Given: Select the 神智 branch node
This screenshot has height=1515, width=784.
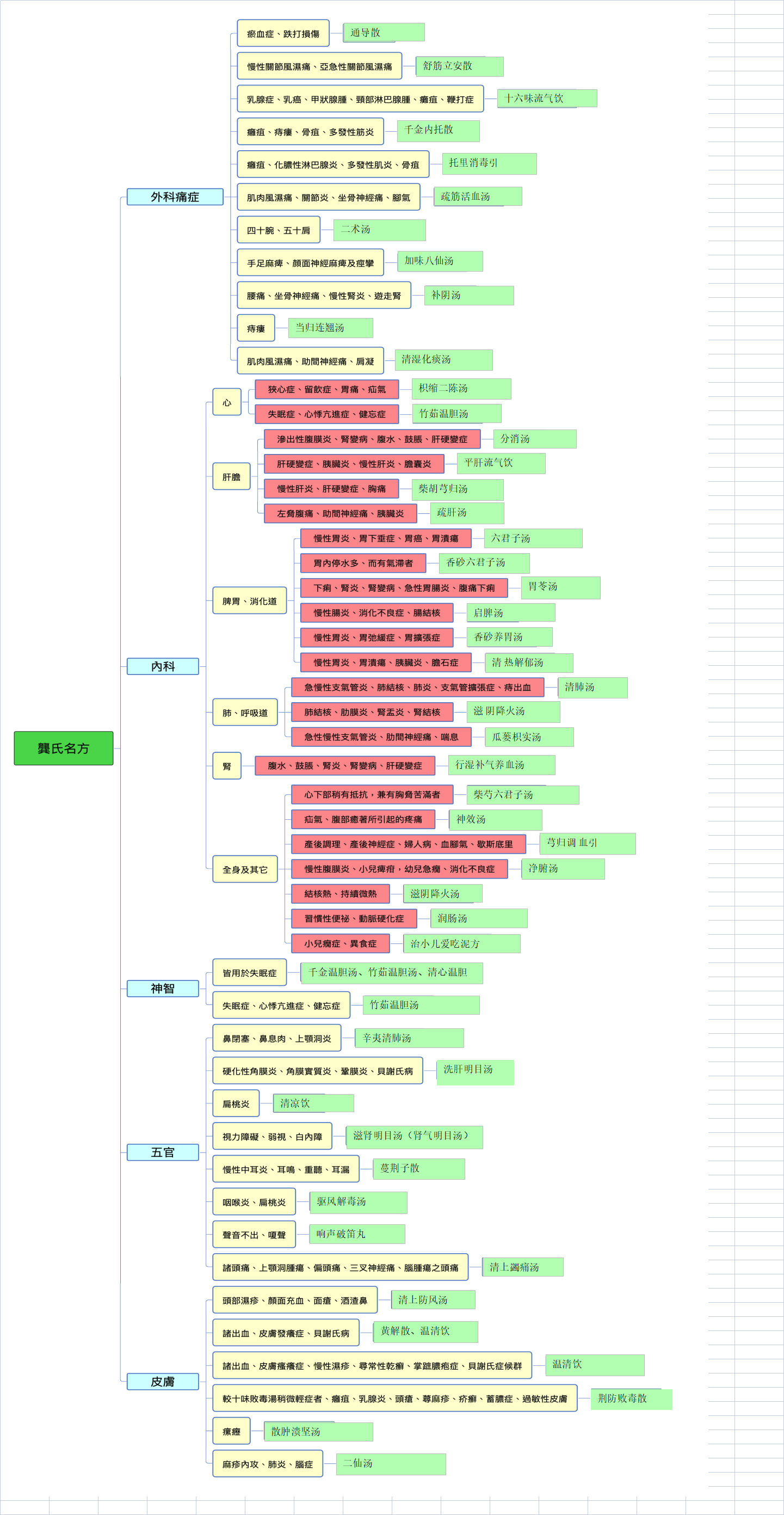Looking at the screenshot, I should click(163, 989).
